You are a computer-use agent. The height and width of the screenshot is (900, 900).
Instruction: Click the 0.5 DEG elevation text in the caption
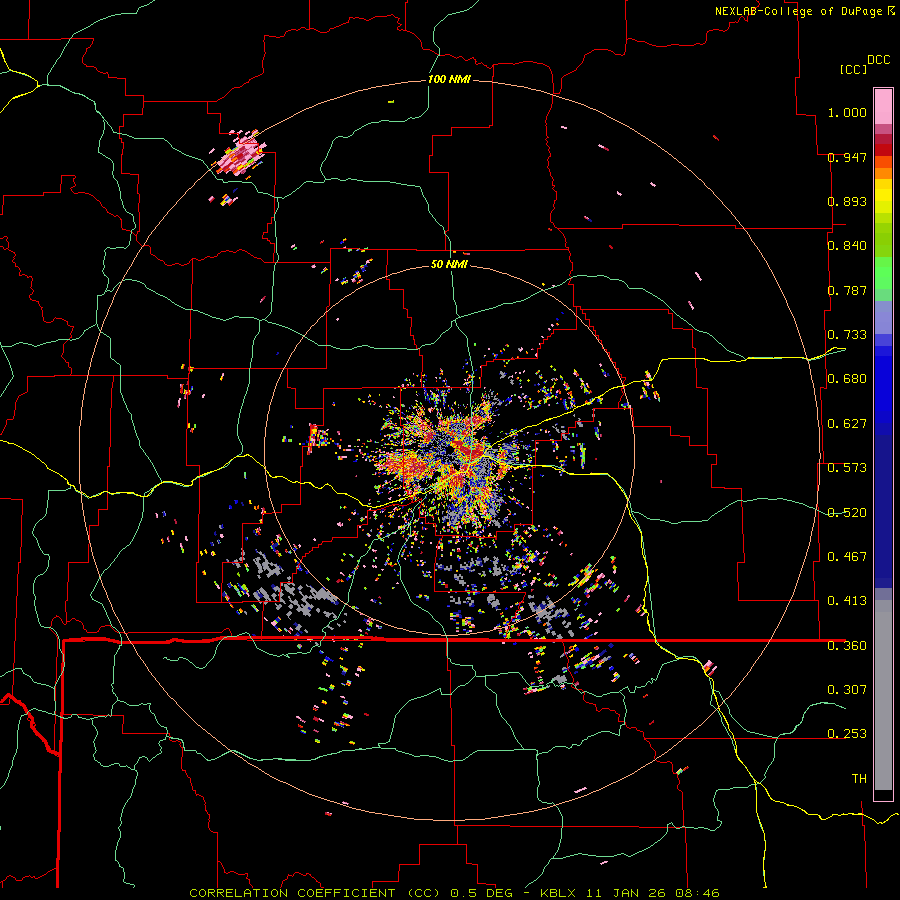(482, 893)
